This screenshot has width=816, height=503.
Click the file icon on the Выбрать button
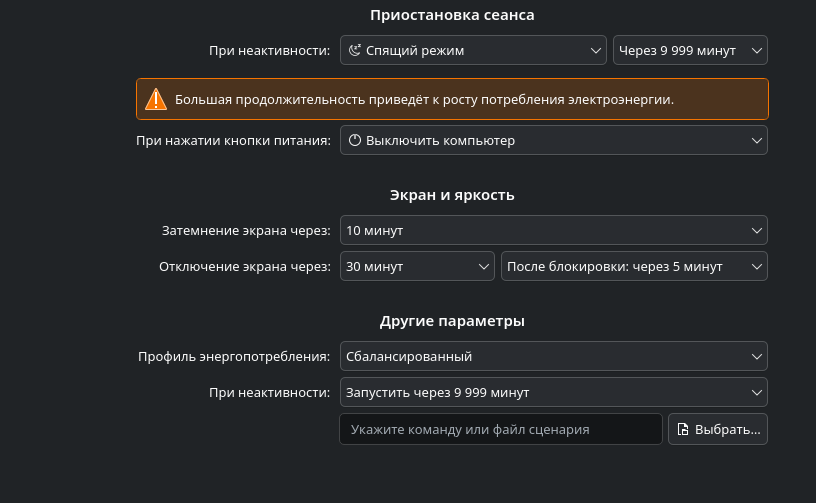pyautogui.click(x=683, y=429)
